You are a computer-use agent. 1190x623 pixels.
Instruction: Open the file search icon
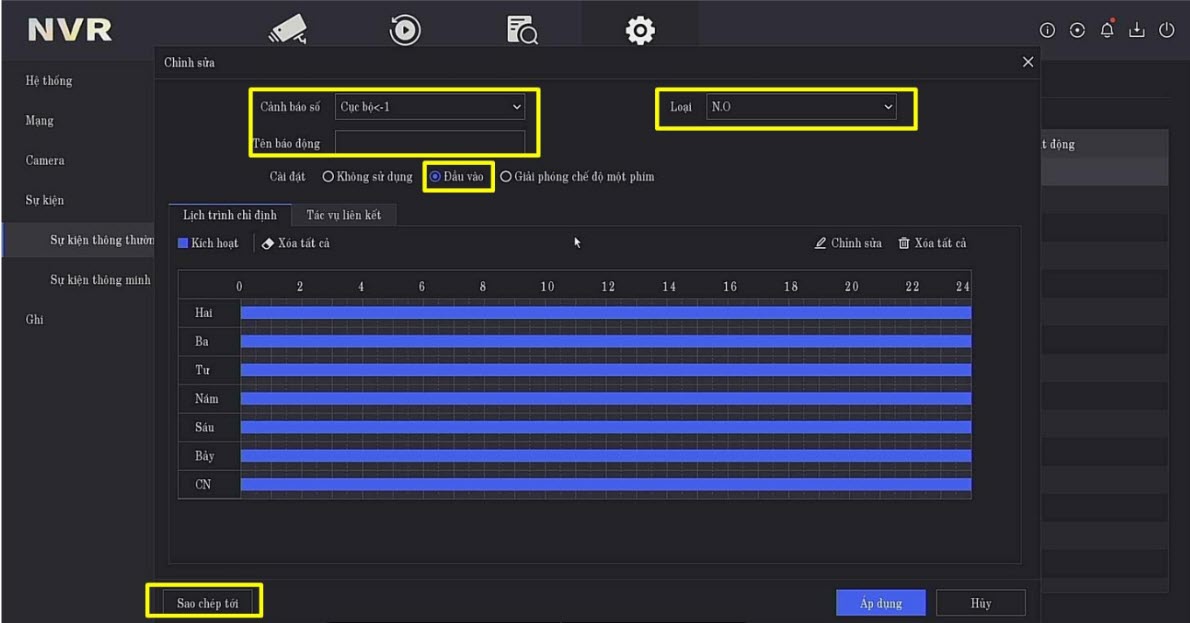click(x=522, y=31)
